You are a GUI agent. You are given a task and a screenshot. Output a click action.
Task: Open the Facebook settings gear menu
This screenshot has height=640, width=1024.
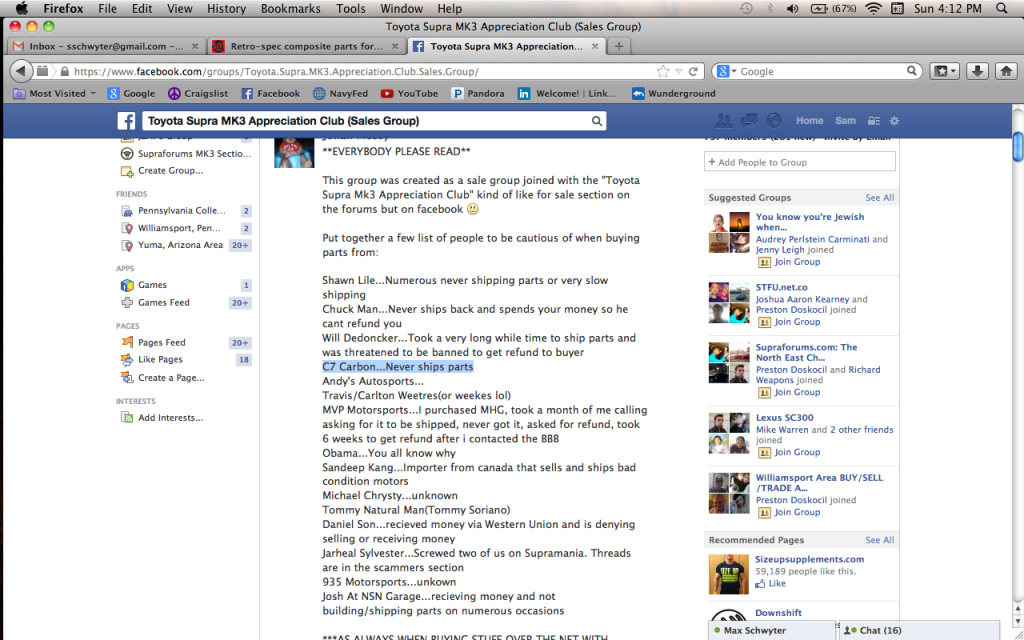coord(895,121)
